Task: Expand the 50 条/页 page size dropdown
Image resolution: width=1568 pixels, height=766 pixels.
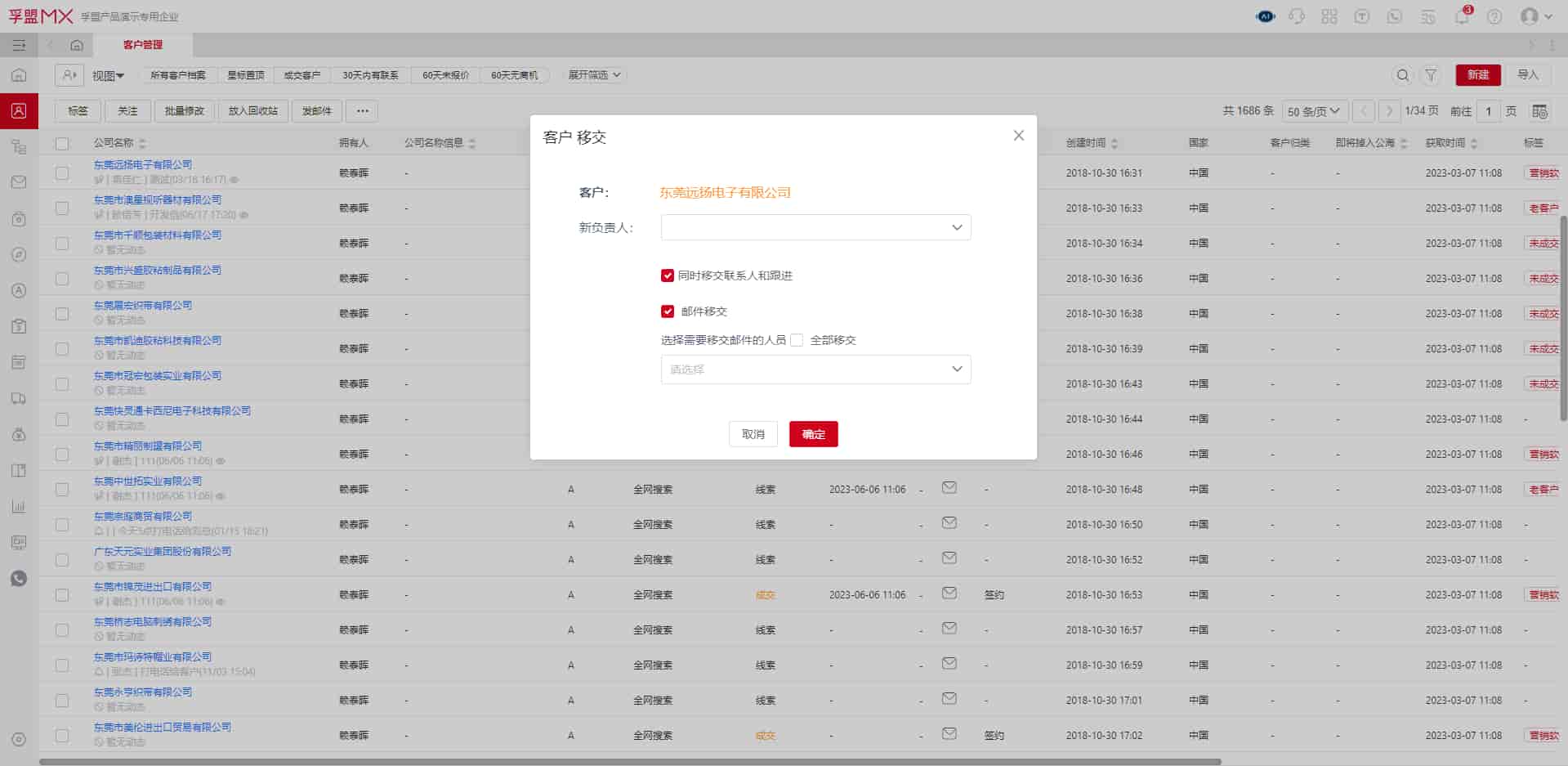Action: 1313,111
